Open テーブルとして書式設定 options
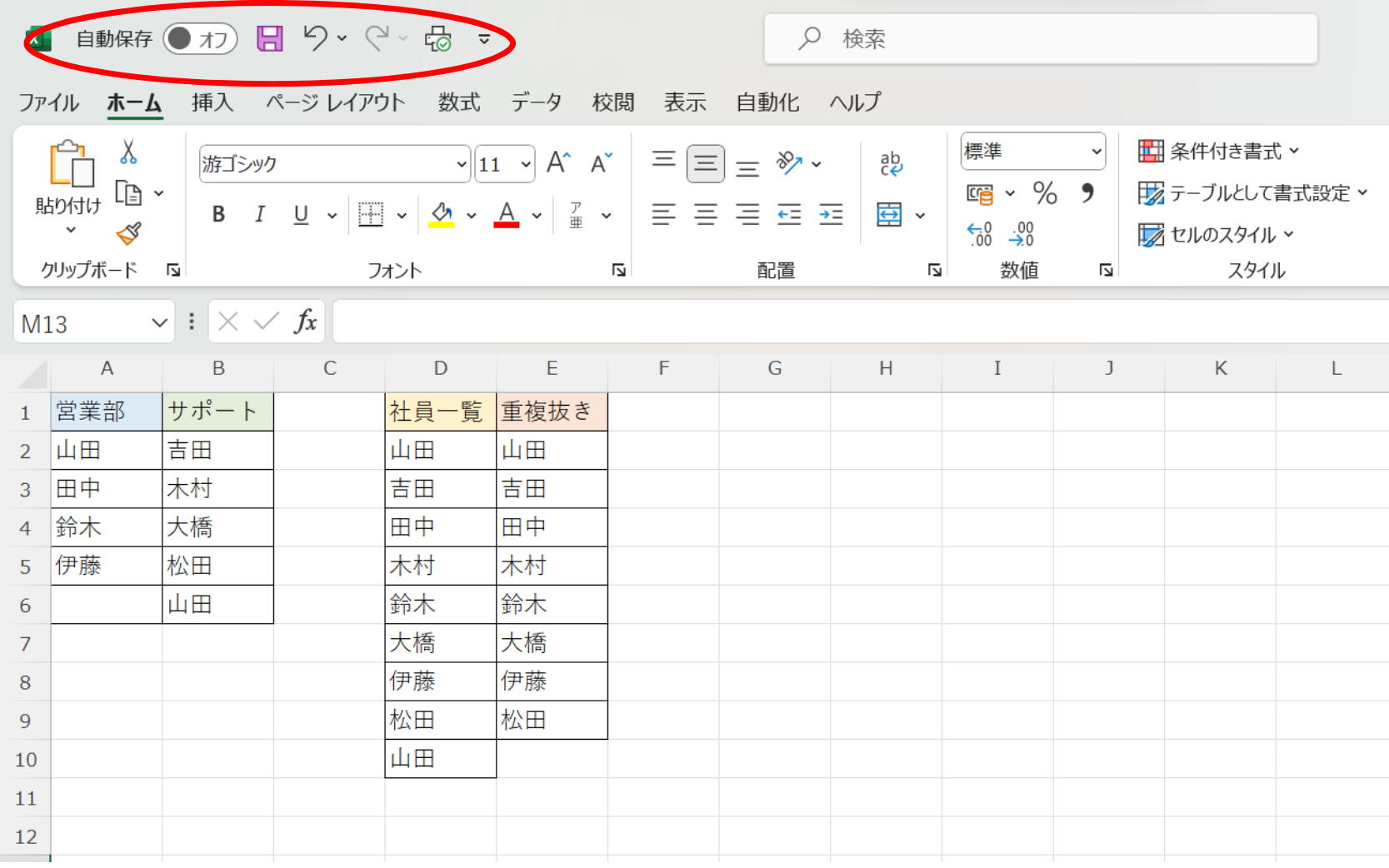The image size is (1389, 868). [x=1253, y=193]
